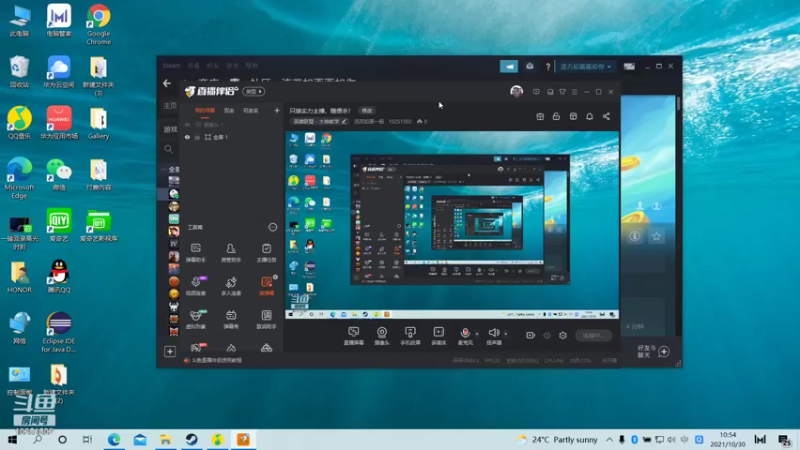This screenshot has width=800, height=450.
Task: Click the orange highlighted toolbox icon
Action: [x=266, y=286]
